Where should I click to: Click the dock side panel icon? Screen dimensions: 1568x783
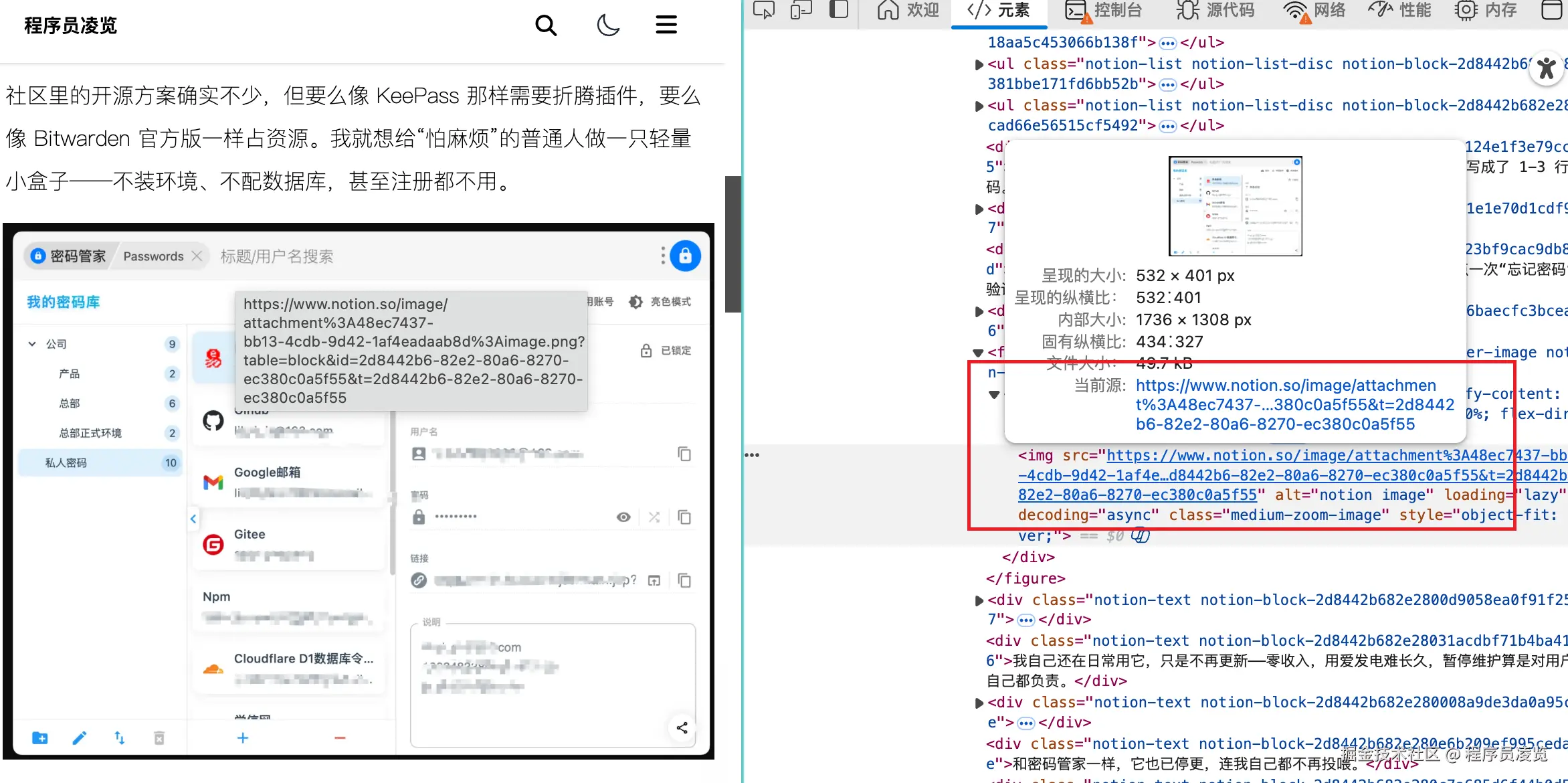point(838,10)
